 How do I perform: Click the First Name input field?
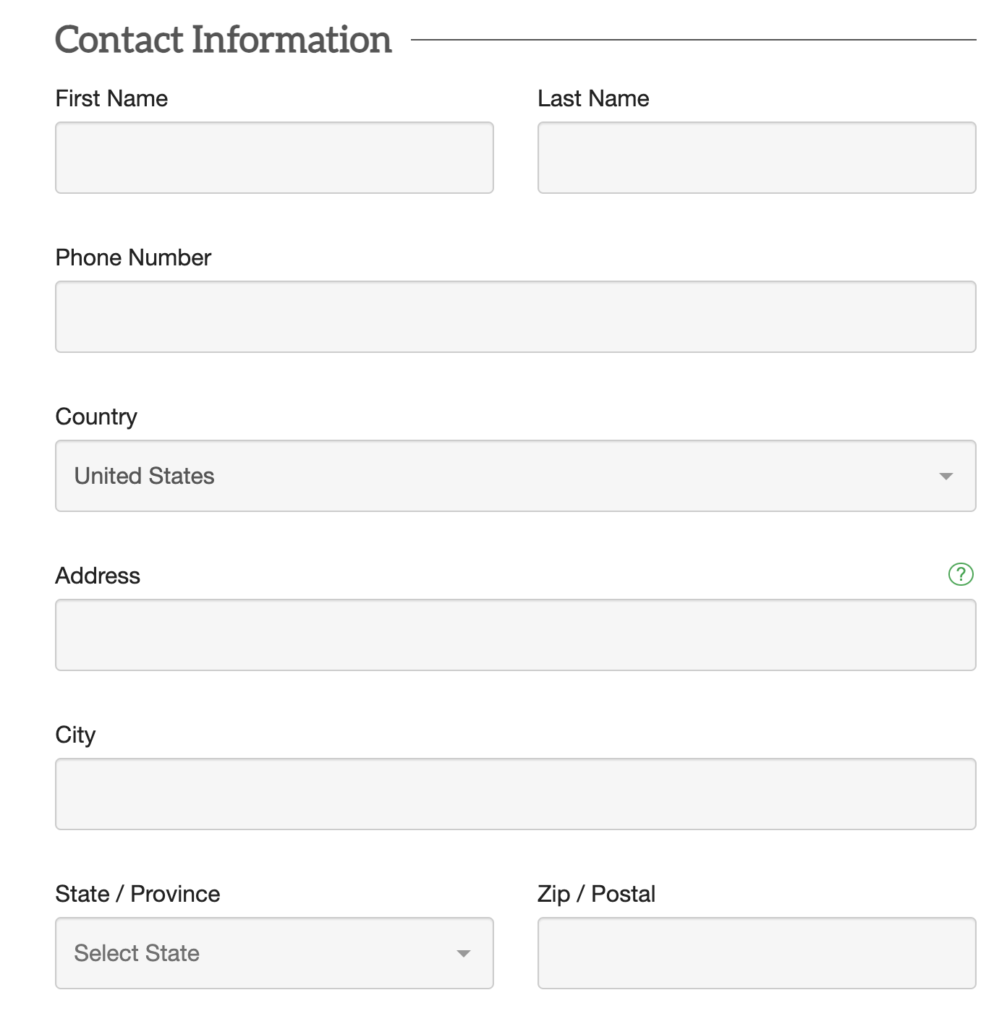[x=274, y=158]
